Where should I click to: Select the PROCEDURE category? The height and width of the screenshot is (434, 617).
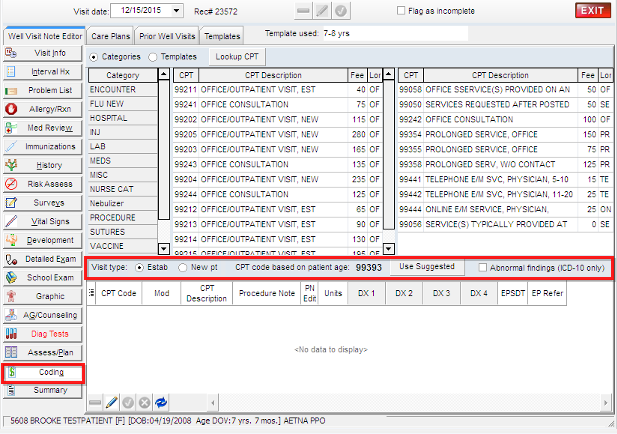point(122,218)
